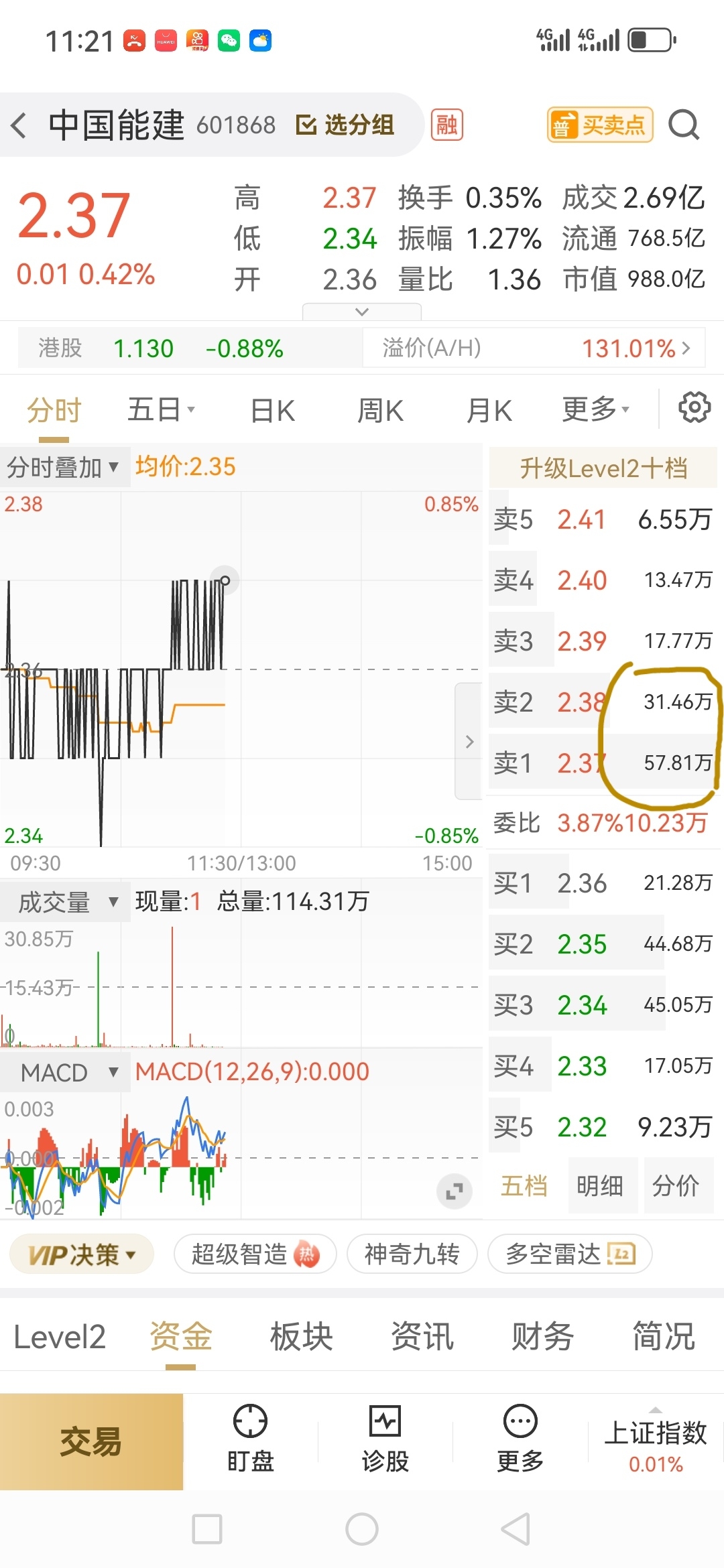
Task: Tap the 买4 2.33 order row
Action: pyautogui.click(x=603, y=1066)
